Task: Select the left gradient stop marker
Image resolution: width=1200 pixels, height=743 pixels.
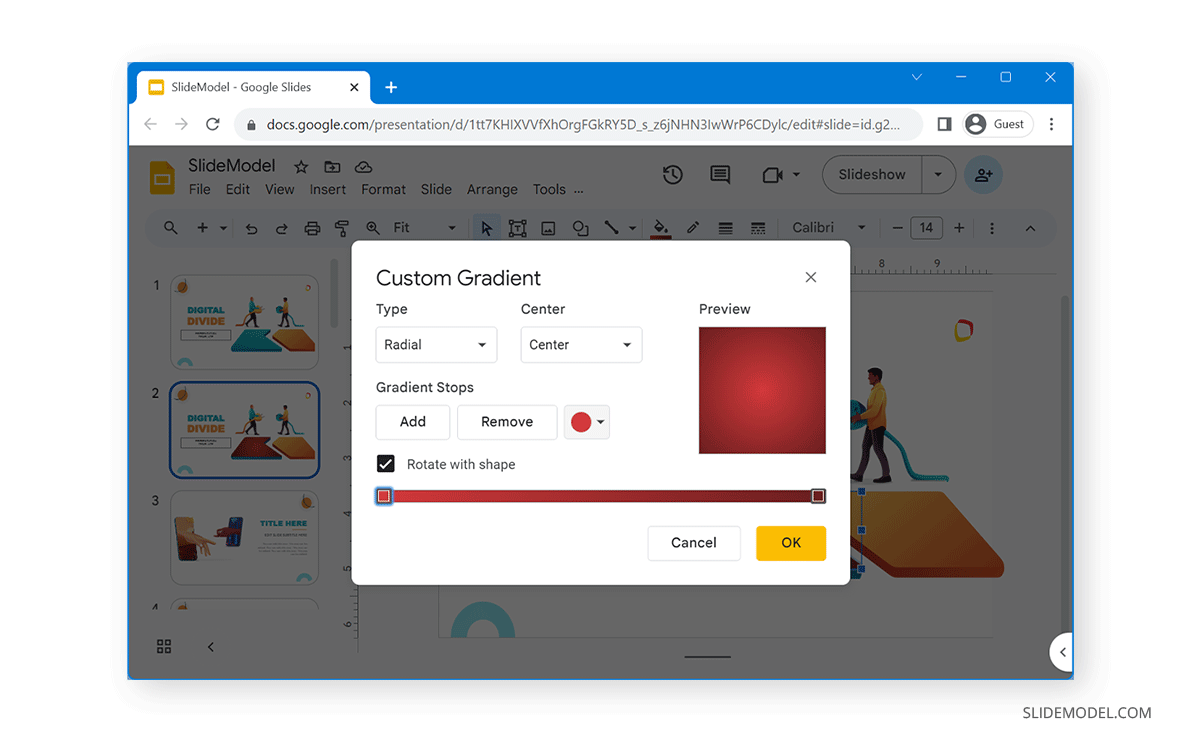Action: point(384,495)
